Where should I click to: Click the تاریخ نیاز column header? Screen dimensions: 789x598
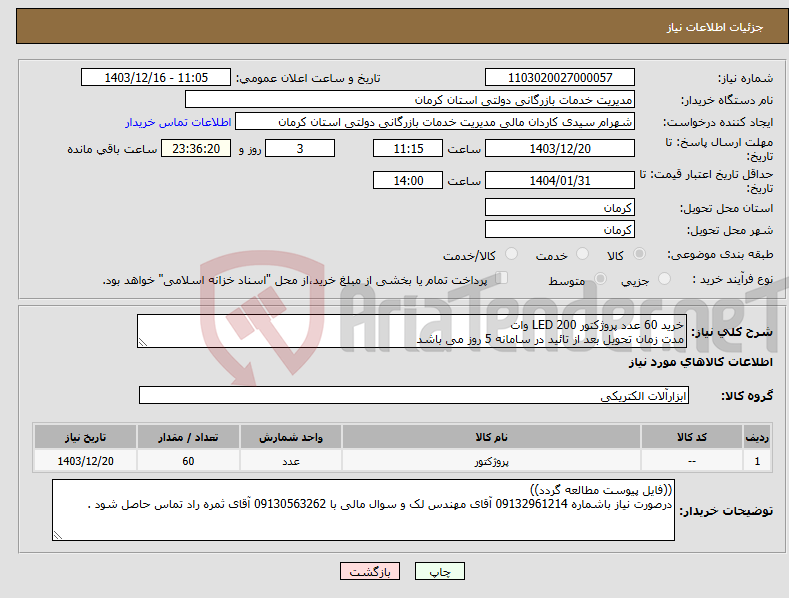click(86, 437)
